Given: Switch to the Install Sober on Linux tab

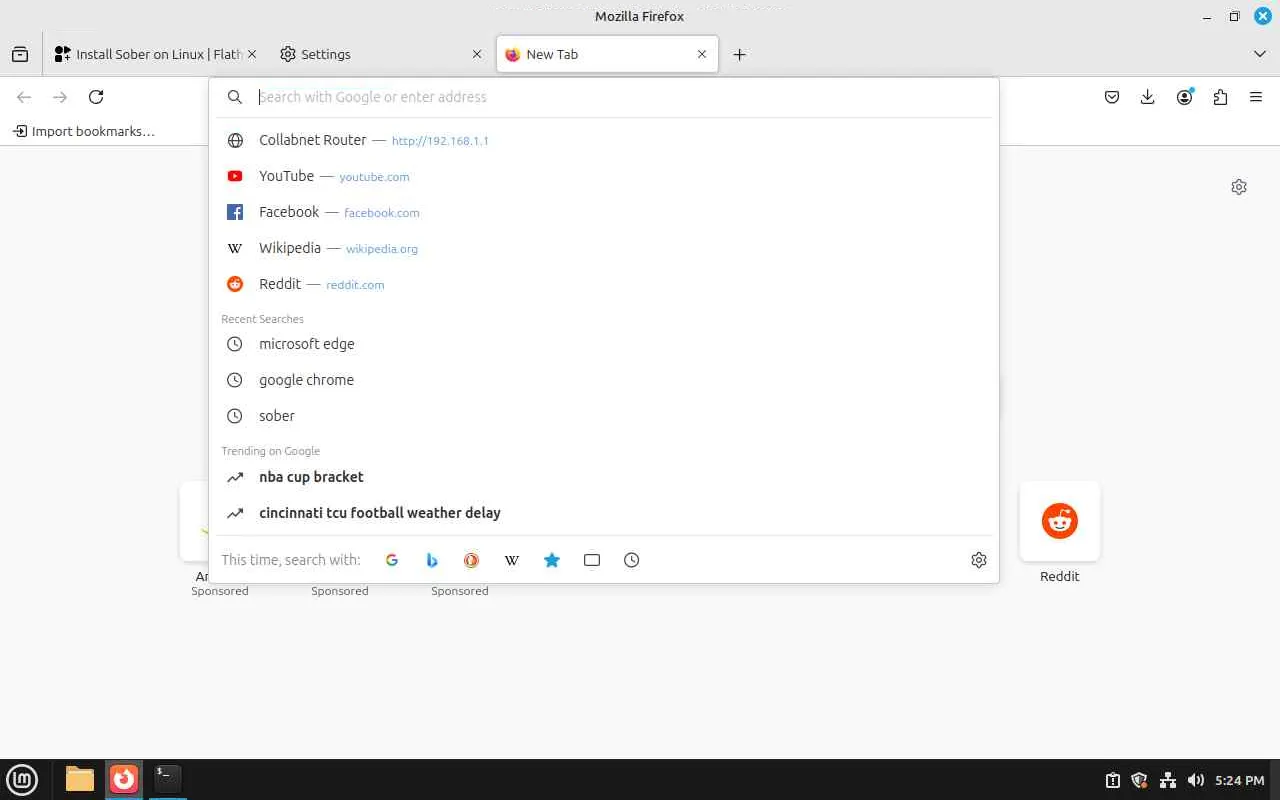Looking at the screenshot, I should point(155,54).
